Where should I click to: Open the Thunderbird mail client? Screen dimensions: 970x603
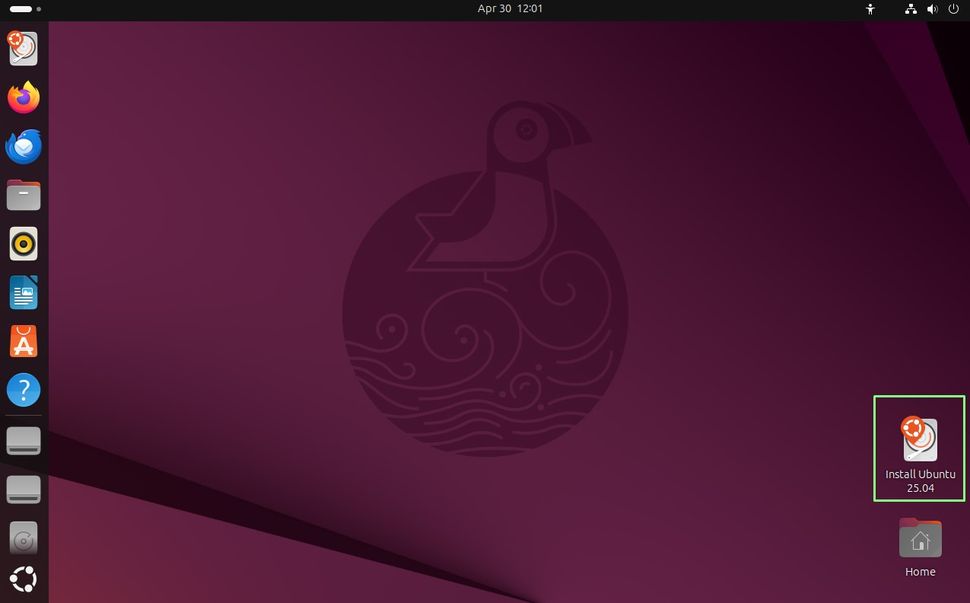click(23, 146)
